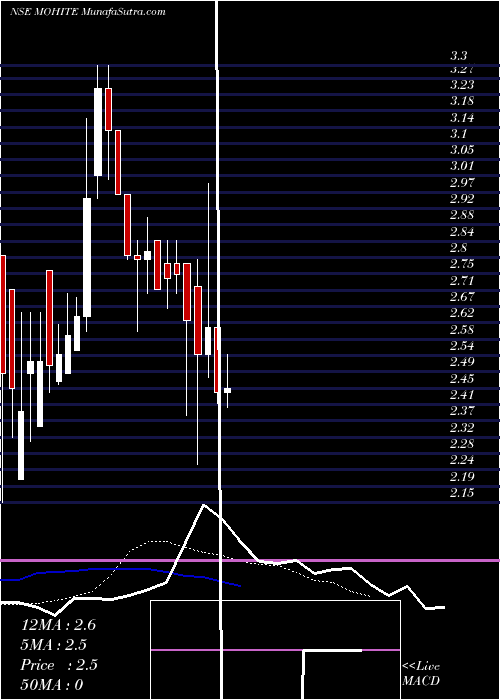Image resolution: width=500 pixels, height=700 pixels.
Task: Click the 2.24 price axis label
Action: (462, 460)
